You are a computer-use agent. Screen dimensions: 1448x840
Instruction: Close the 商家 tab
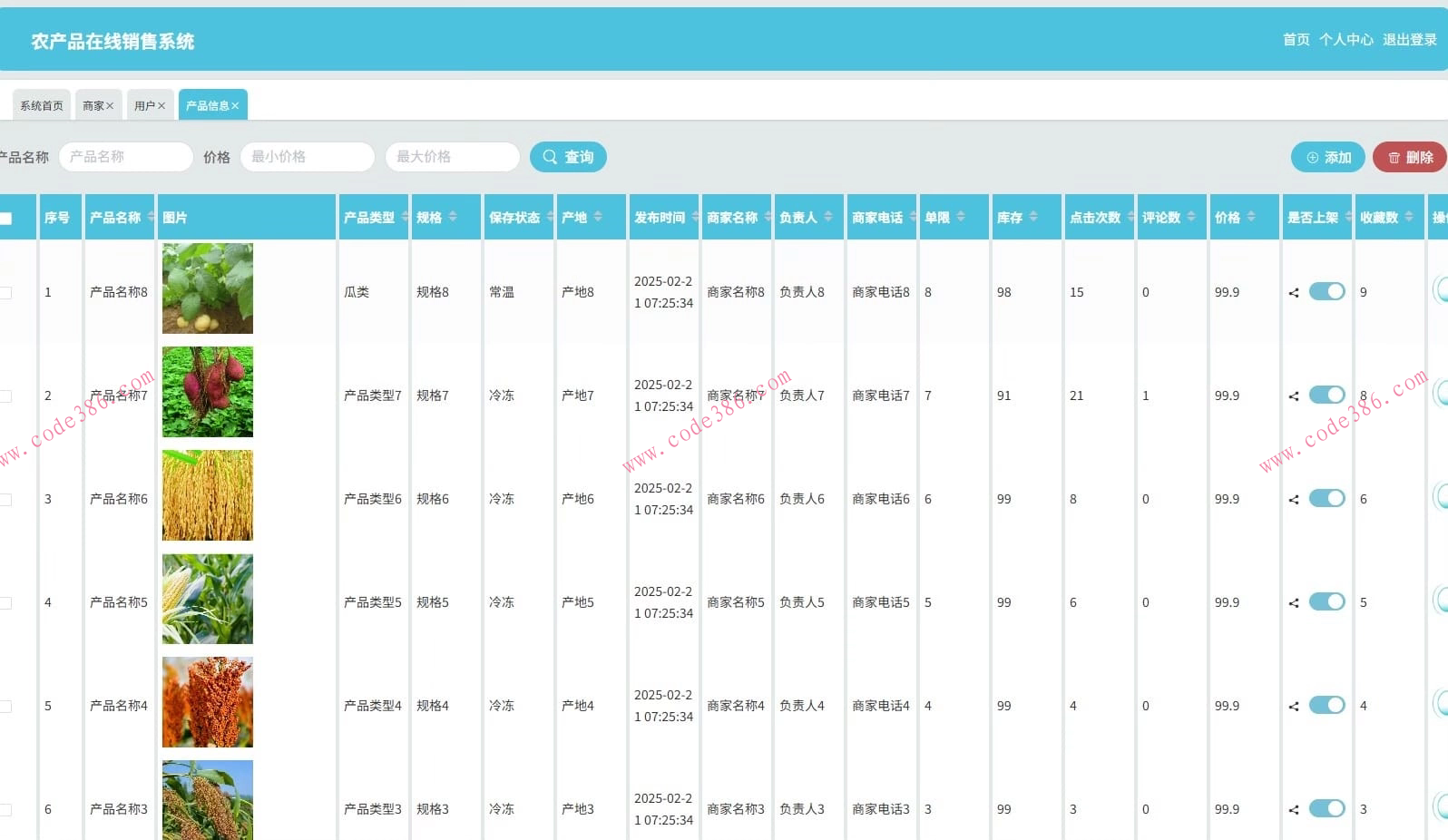pos(110,106)
